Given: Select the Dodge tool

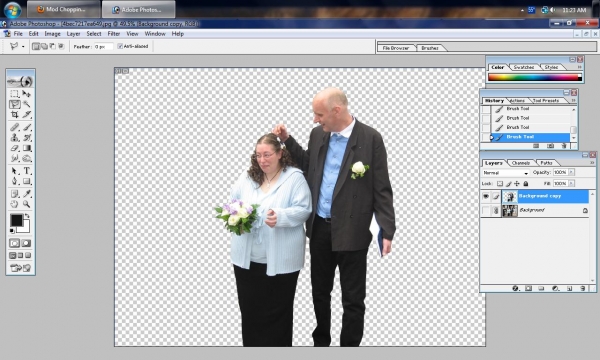Looking at the screenshot, I should click(26, 158).
